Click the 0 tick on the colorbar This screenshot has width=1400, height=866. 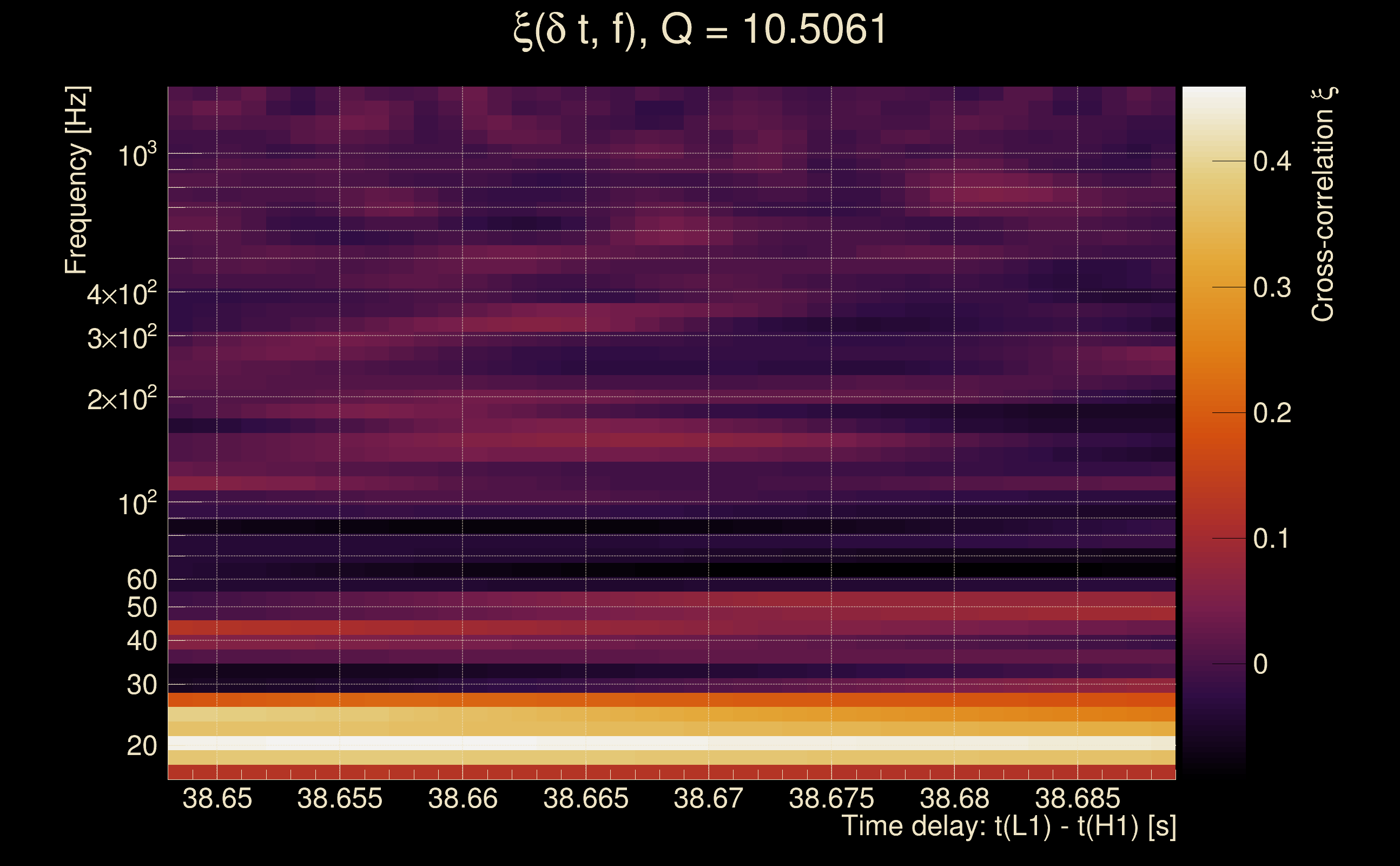coord(1260,665)
